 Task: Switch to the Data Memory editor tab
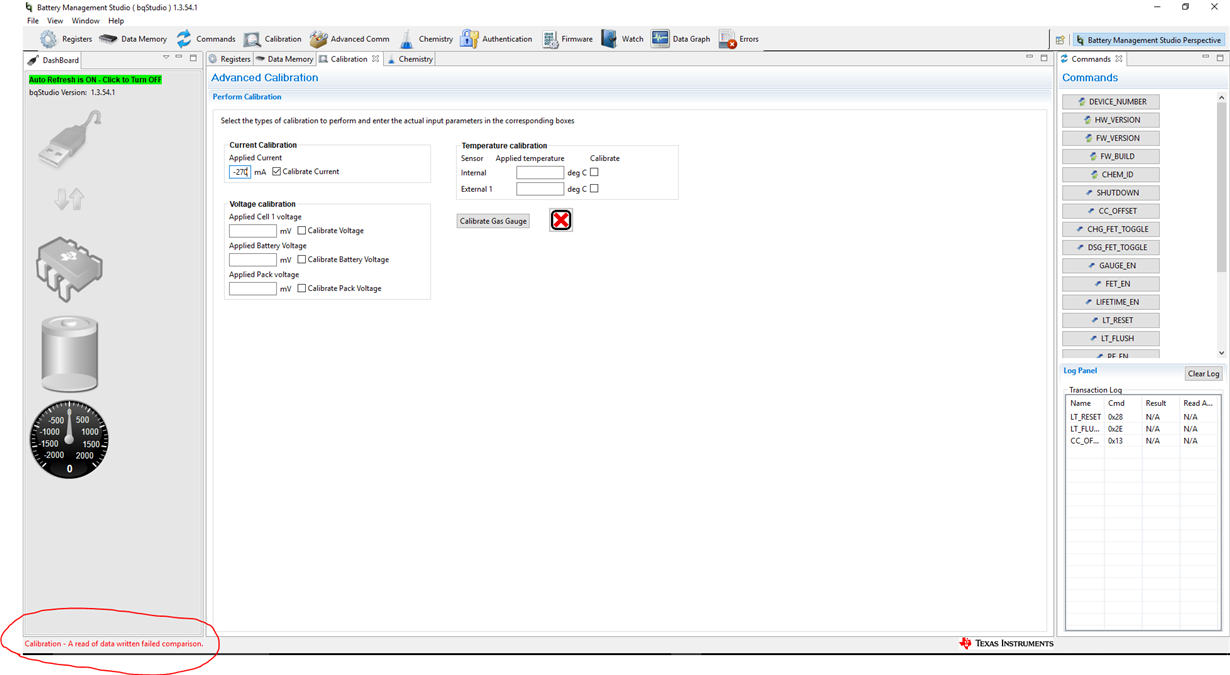[x=285, y=59]
